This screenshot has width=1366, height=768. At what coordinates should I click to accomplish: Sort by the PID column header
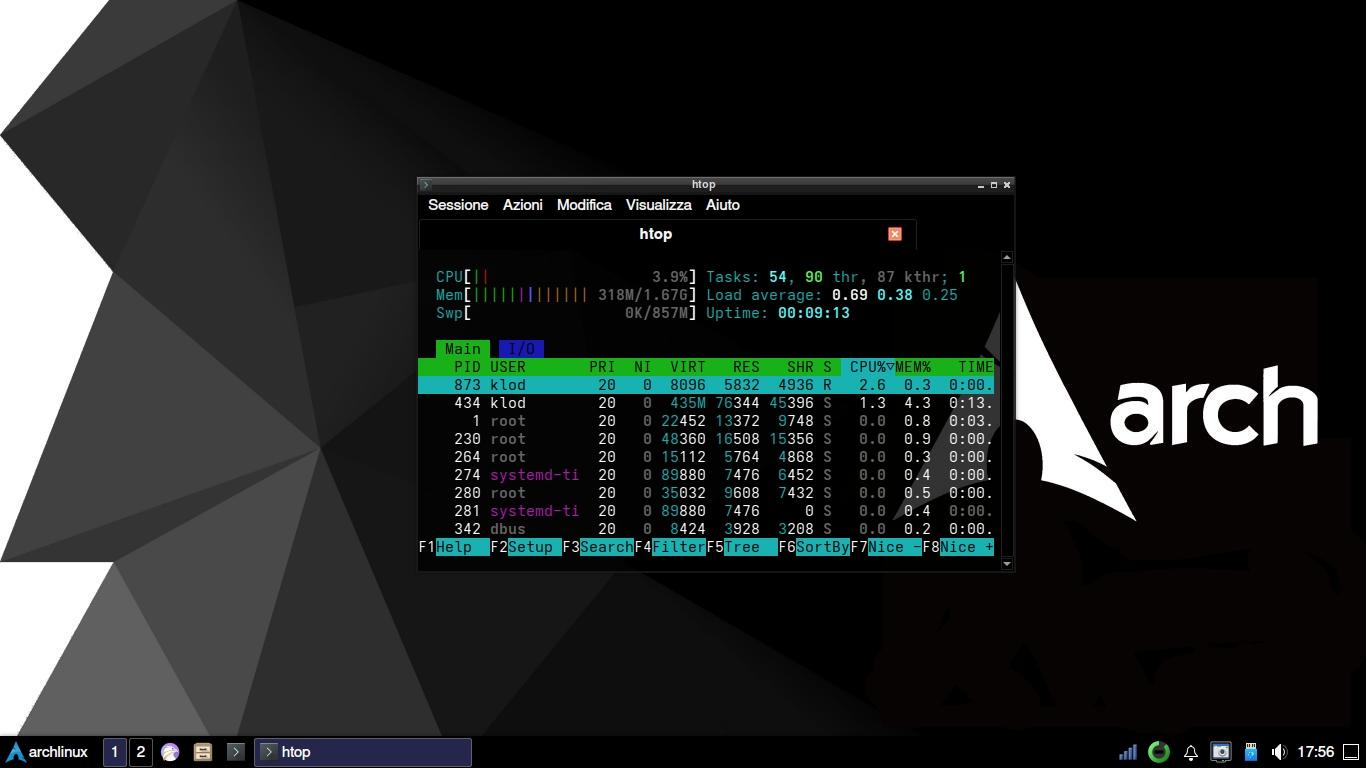(467, 367)
